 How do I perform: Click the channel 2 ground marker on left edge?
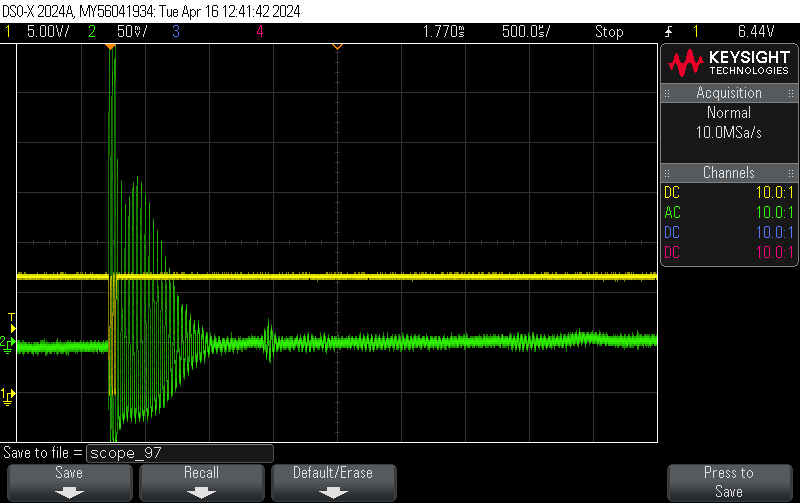pos(8,343)
